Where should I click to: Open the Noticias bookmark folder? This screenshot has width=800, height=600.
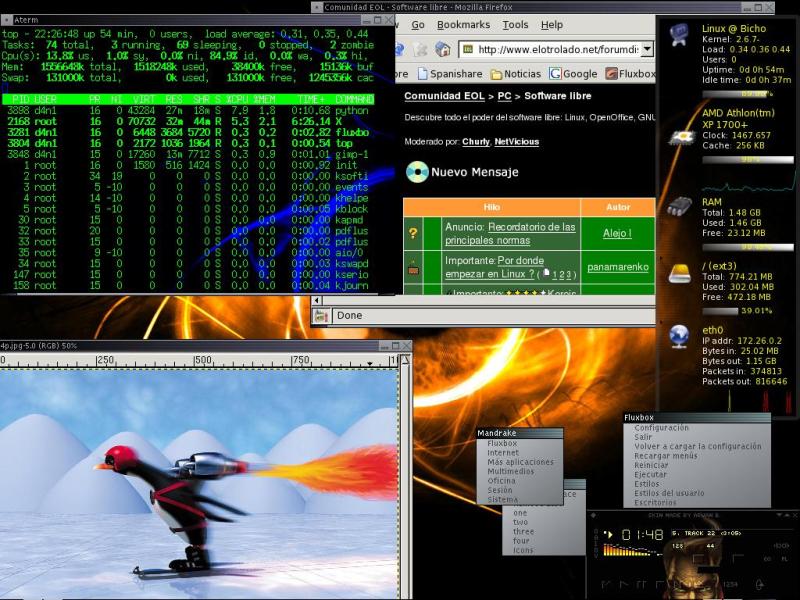[515, 74]
